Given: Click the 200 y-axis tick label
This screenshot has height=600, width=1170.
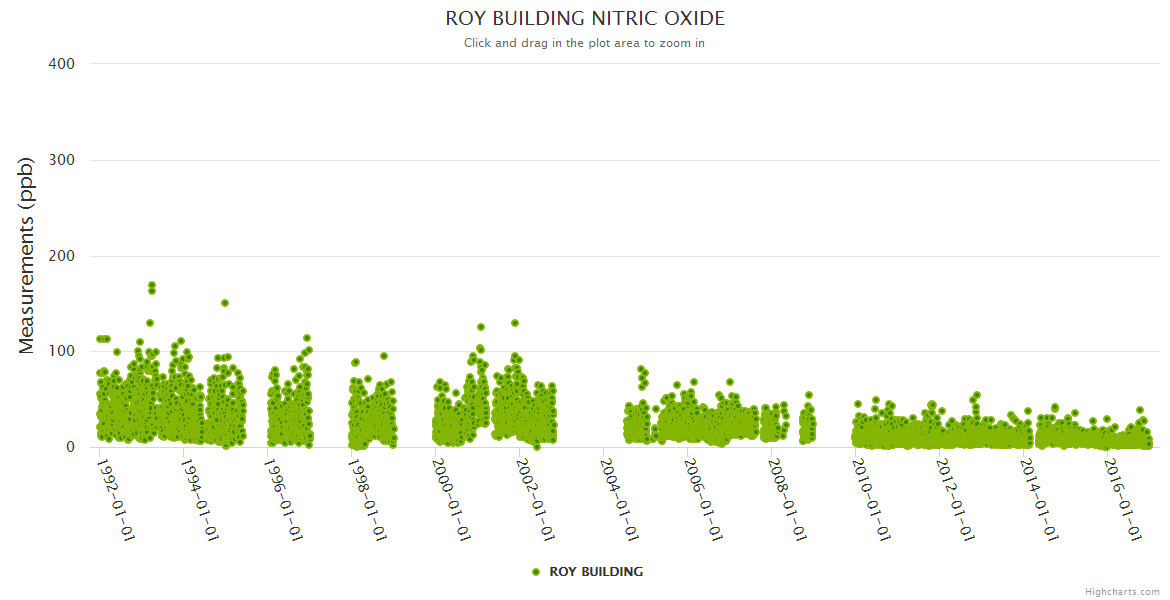Looking at the screenshot, I should click(62, 256).
